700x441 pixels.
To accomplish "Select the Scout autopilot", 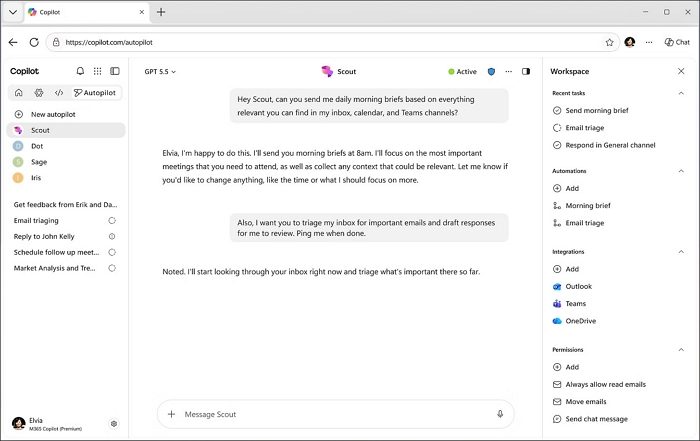I will pos(66,130).
